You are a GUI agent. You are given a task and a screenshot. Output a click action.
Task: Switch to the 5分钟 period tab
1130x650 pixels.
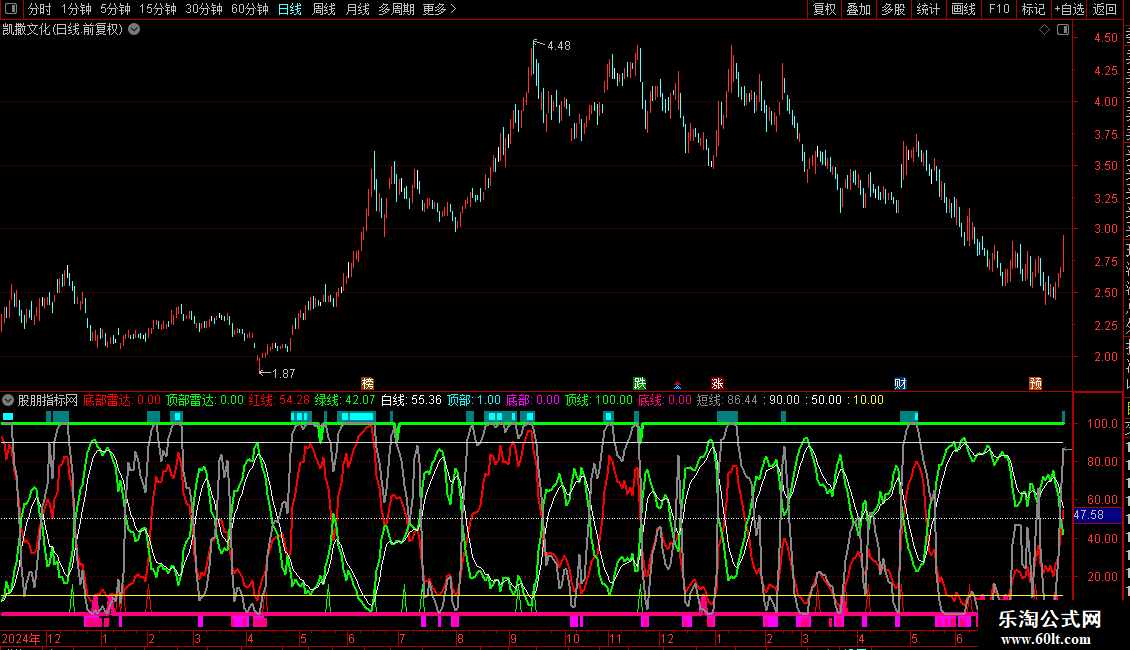(115, 9)
